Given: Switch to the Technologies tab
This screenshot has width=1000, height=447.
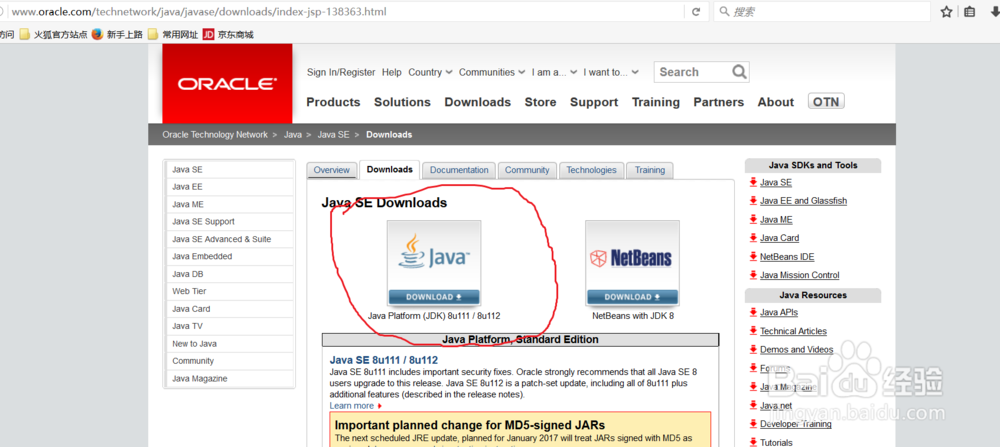Looking at the screenshot, I should [591, 170].
